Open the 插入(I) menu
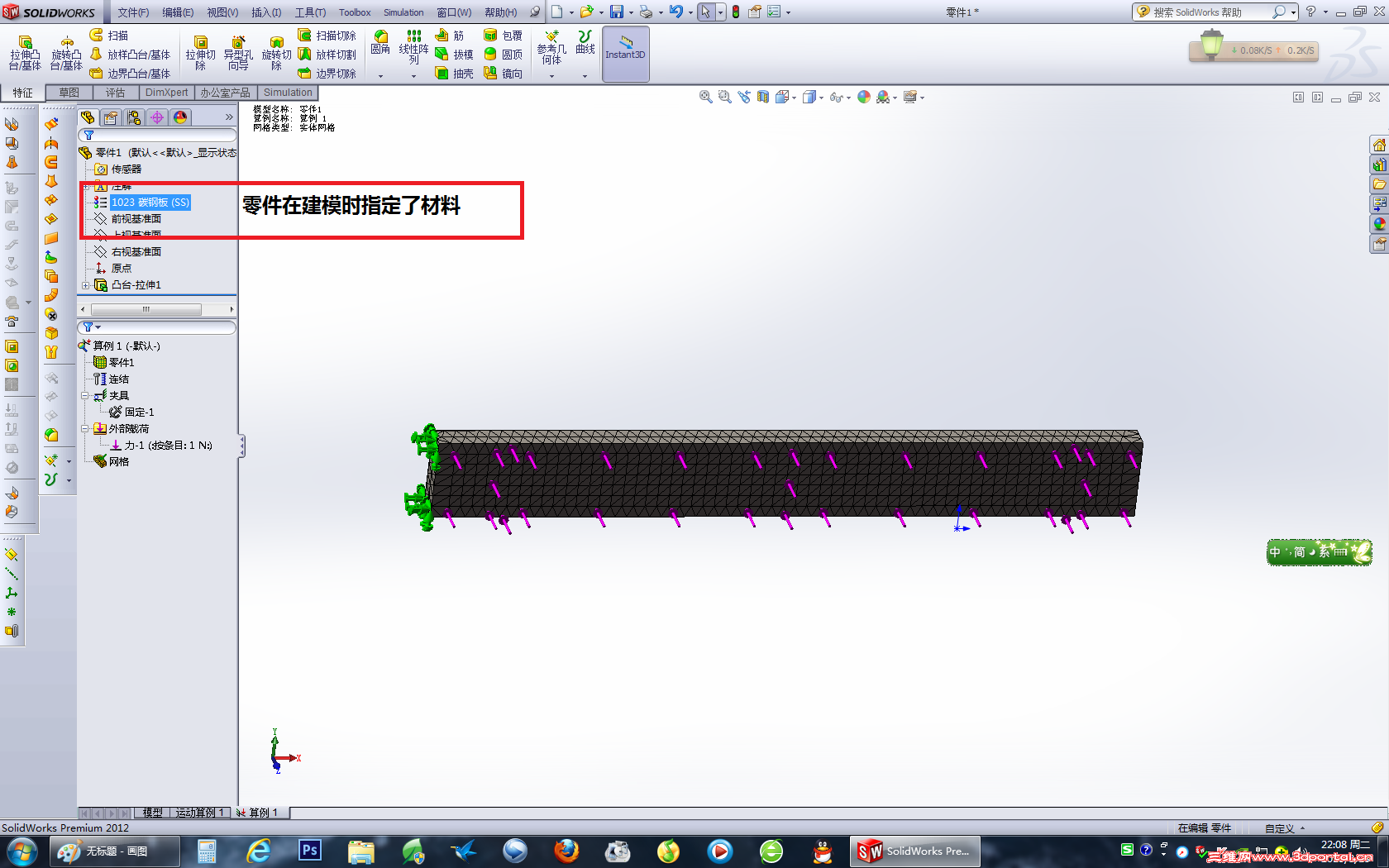 (266, 12)
